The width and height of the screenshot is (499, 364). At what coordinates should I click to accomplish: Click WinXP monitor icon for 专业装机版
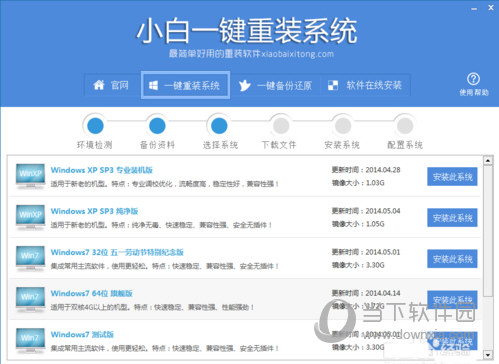pos(30,176)
